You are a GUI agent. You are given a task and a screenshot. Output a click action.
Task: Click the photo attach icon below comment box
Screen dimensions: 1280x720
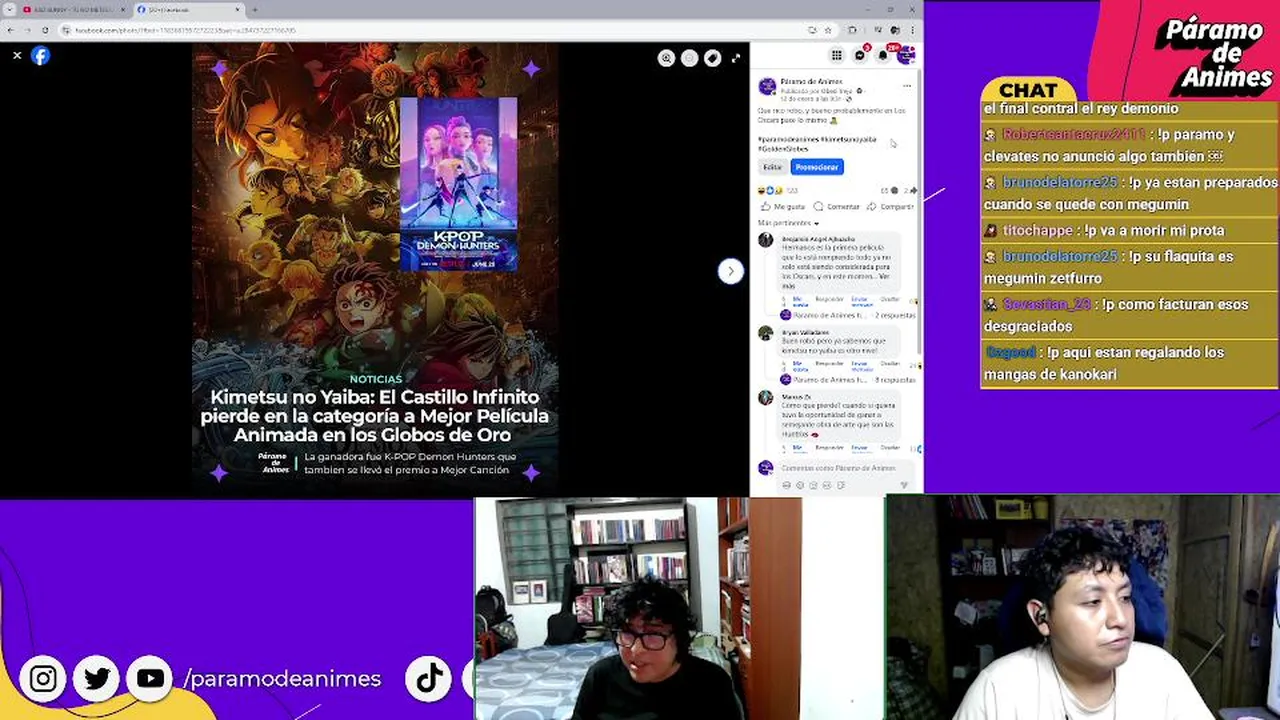coord(813,485)
